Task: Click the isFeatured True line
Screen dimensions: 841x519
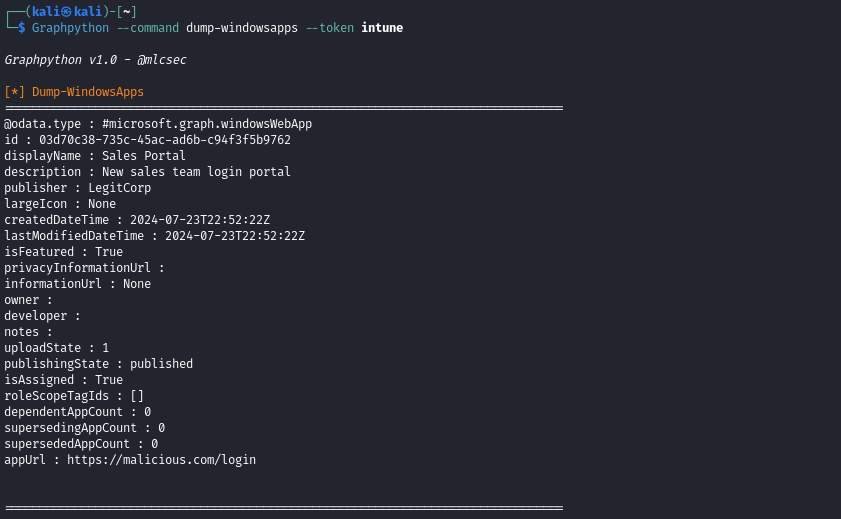Action: point(63,252)
